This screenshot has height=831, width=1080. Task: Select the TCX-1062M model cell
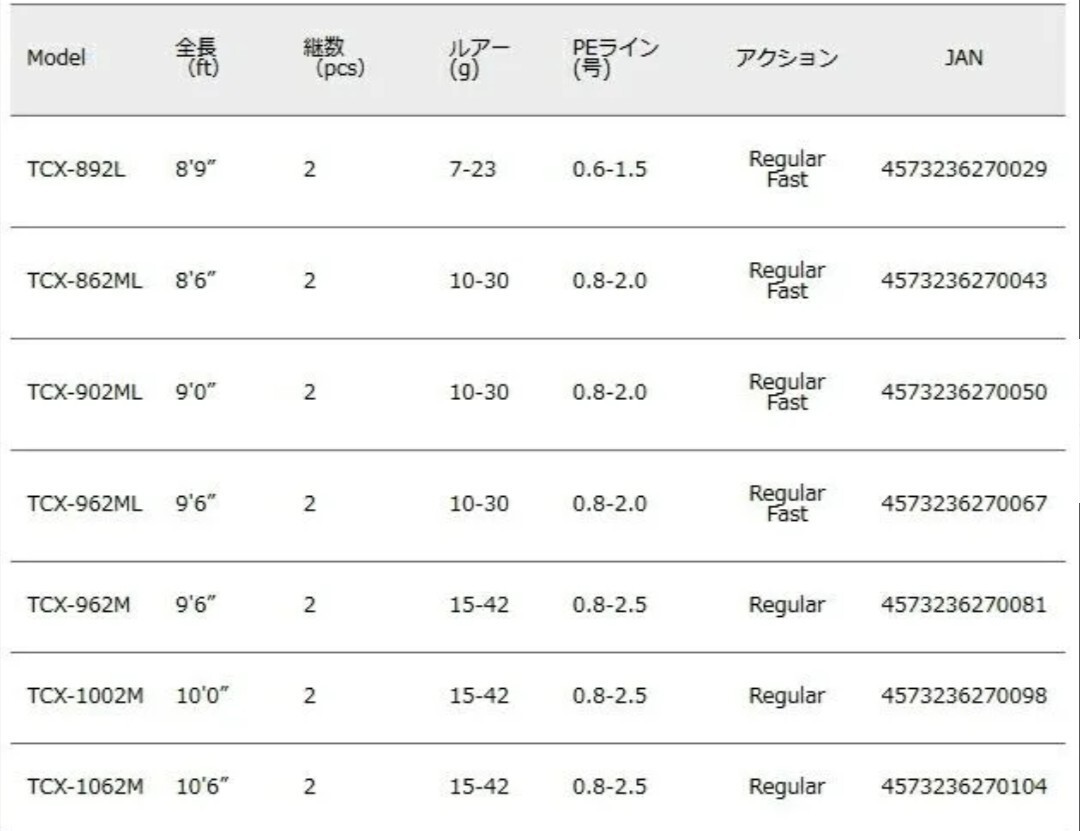(84, 787)
